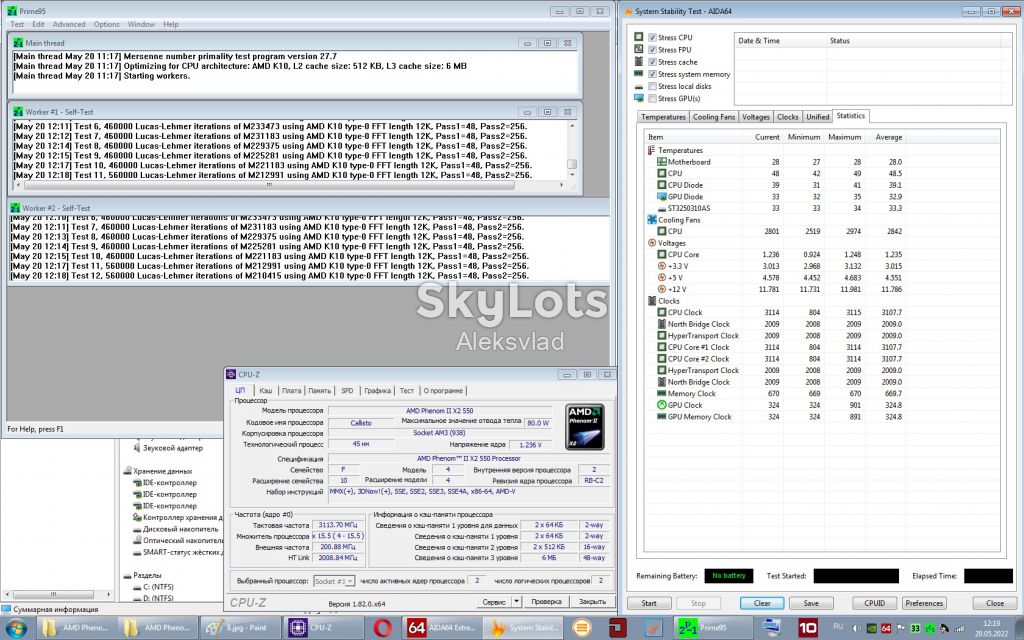
Task: Click the ST3250310AS drive icon
Action: (662, 208)
